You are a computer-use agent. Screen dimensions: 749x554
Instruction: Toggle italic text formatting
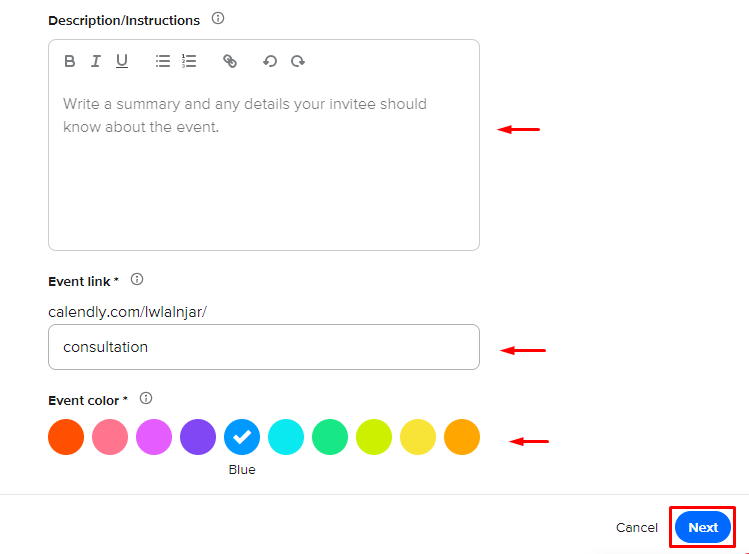pyautogui.click(x=96, y=61)
